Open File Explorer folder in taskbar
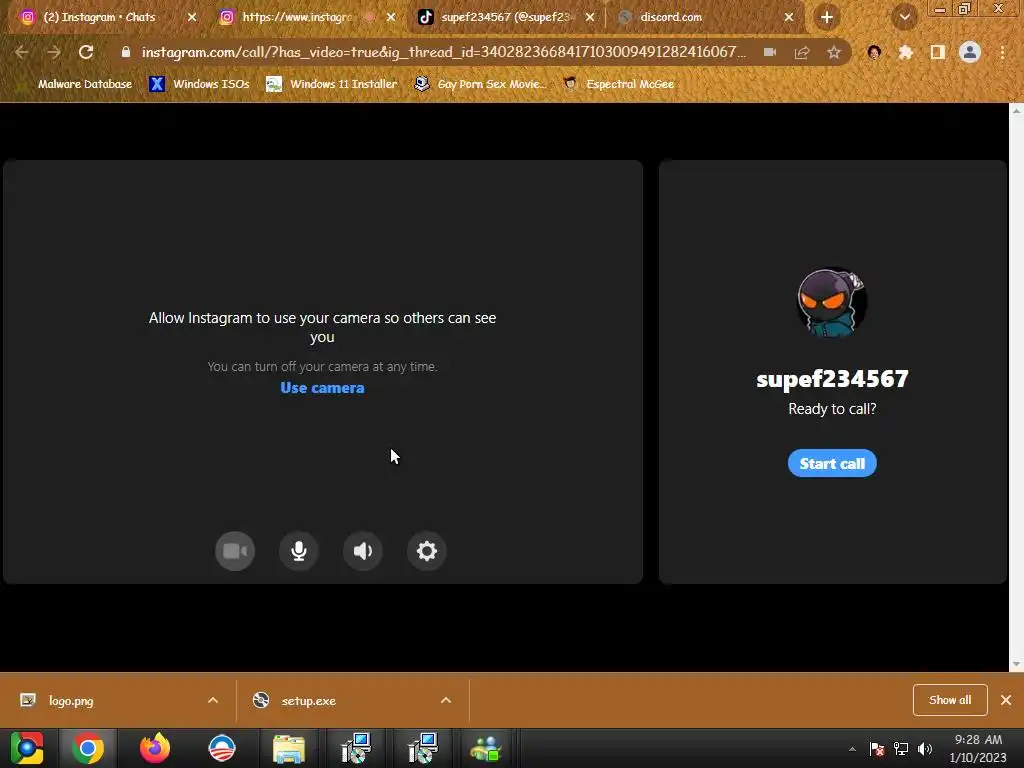The height and width of the screenshot is (768, 1024). [x=289, y=748]
